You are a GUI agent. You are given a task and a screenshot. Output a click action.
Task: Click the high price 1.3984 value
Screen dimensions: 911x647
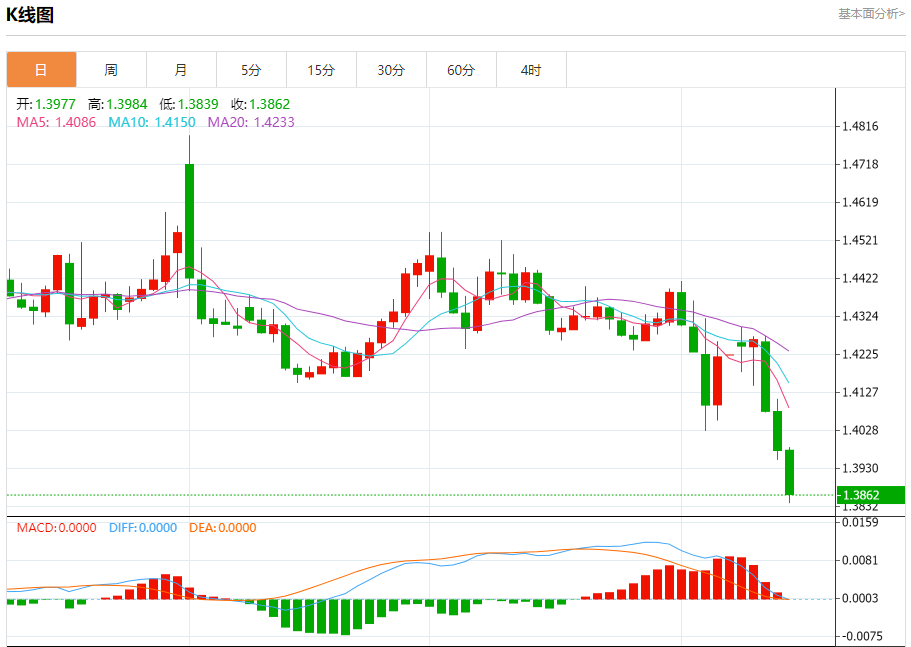click(127, 104)
